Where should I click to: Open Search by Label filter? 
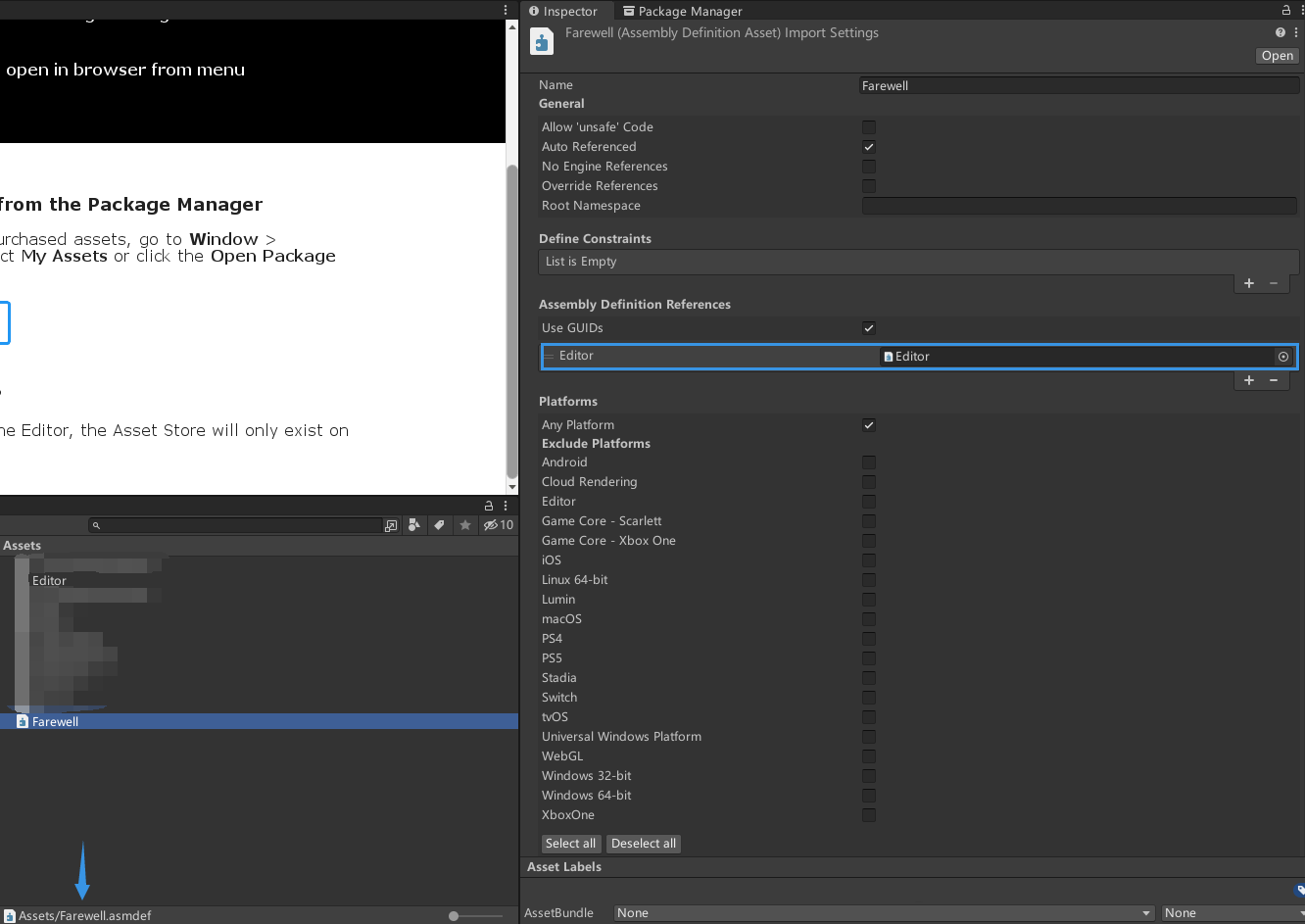click(x=440, y=525)
